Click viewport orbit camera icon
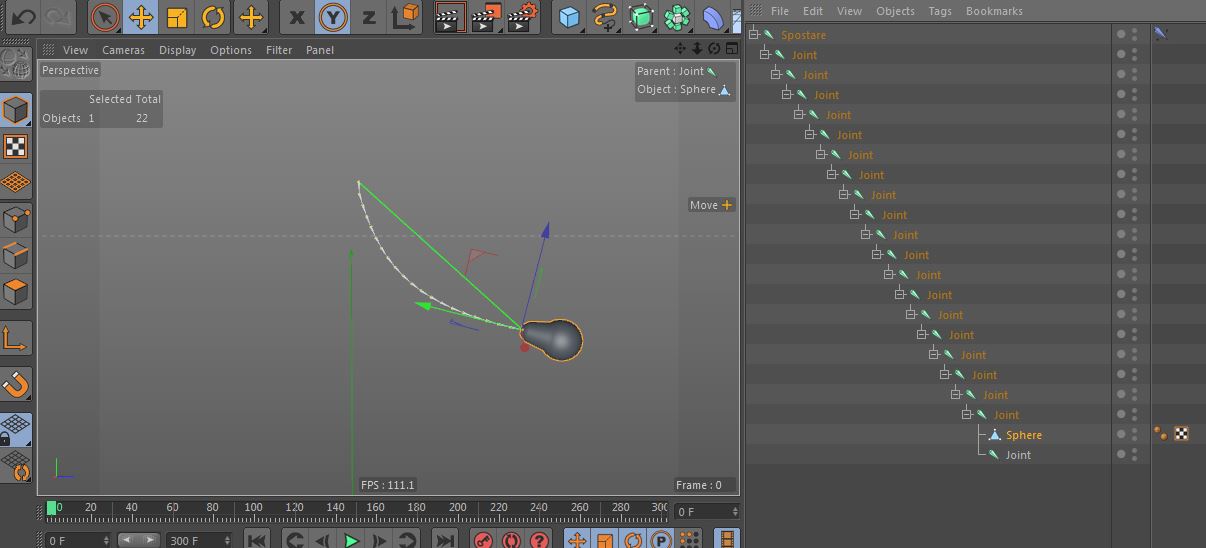The width and height of the screenshot is (1206, 548). (714, 48)
